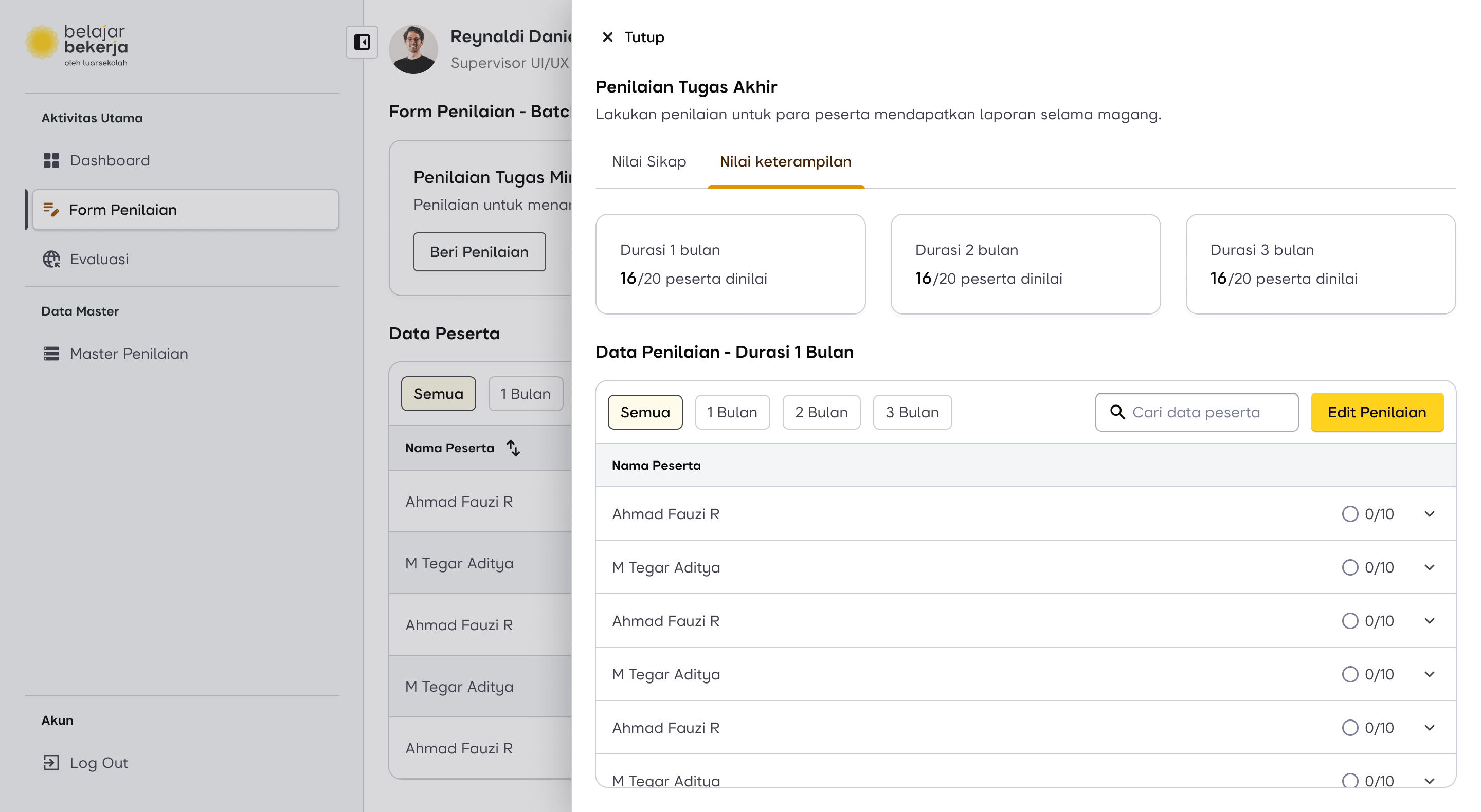
Task: Click the Edit Penilaian button
Action: [x=1377, y=412]
